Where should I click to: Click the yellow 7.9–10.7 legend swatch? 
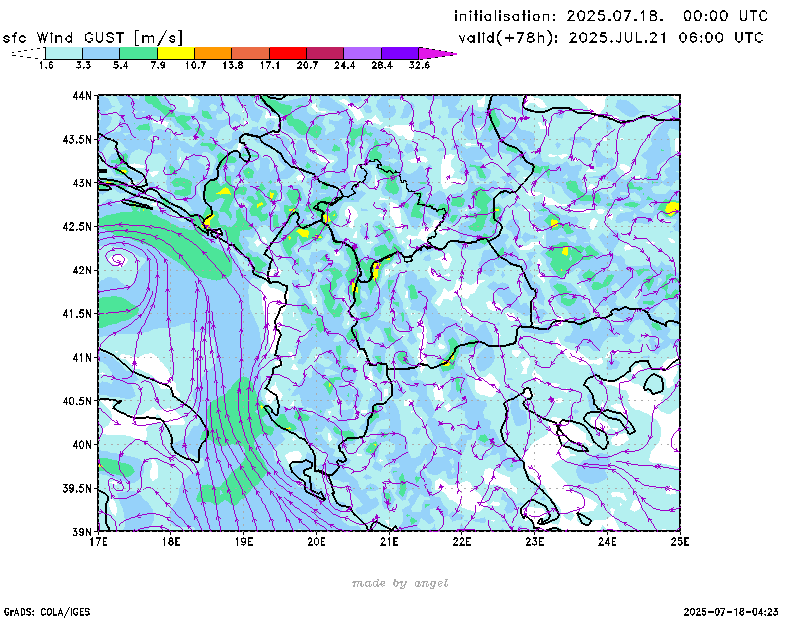coord(176,52)
